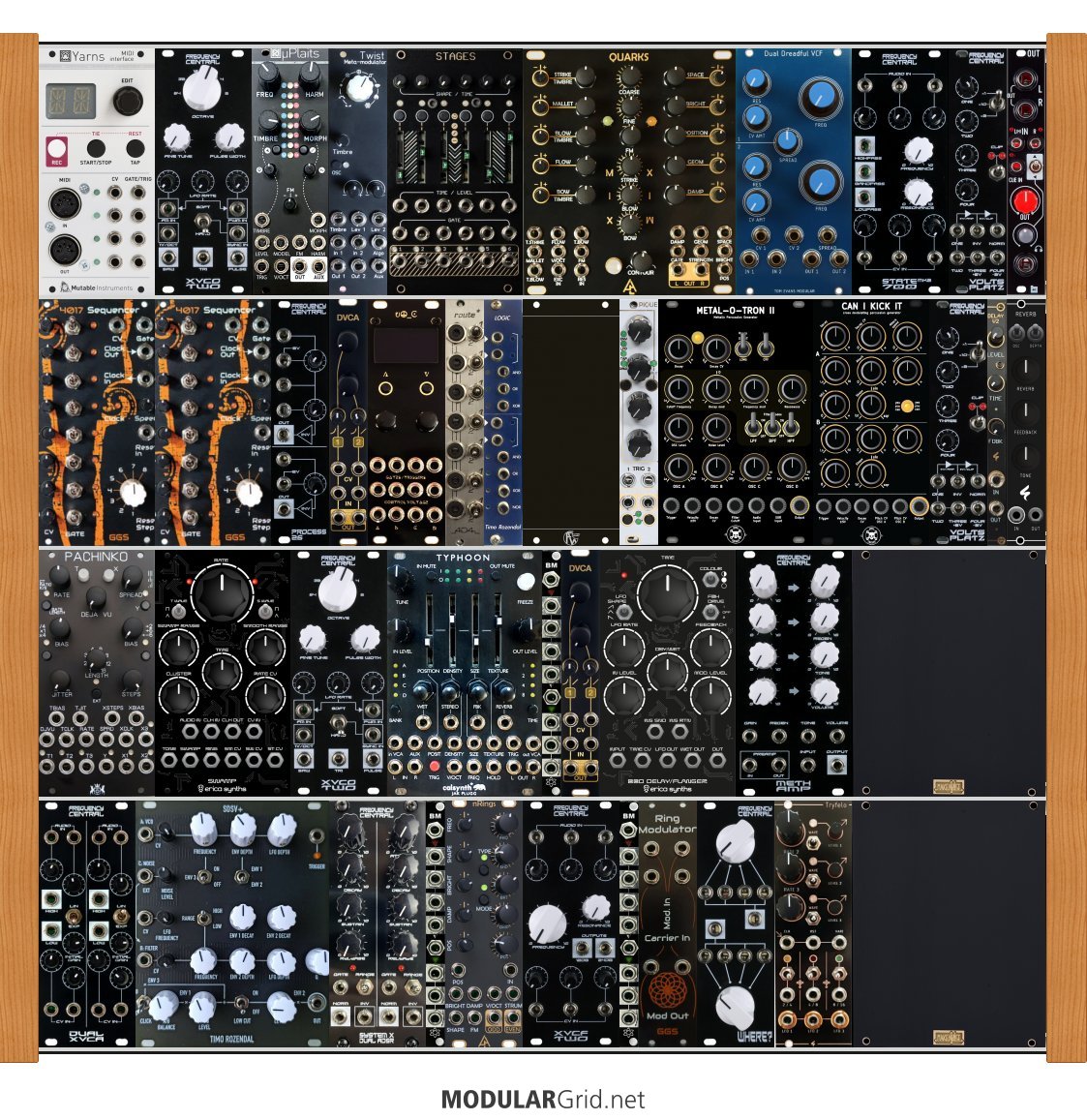Select the Metal-O-Tron II module title

(x=735, y=311)
